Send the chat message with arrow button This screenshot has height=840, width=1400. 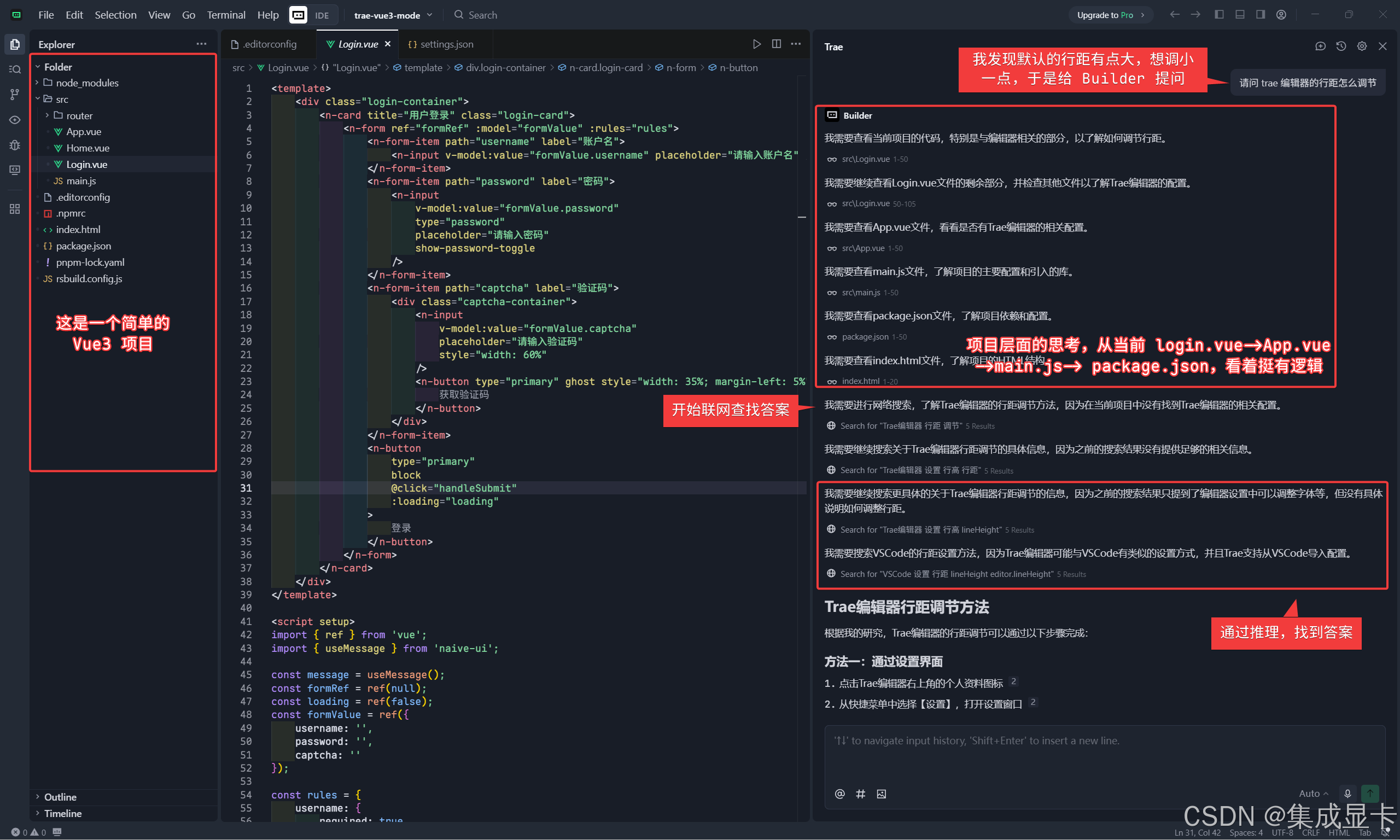point(1370,794)
